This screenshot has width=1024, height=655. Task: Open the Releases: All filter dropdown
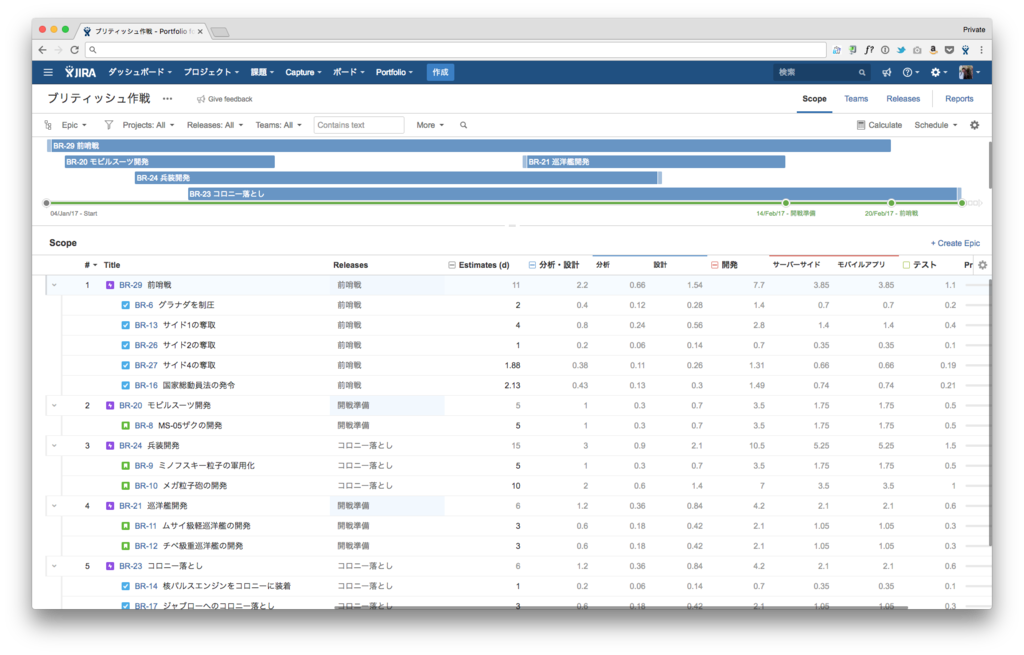tap(215, 125)
